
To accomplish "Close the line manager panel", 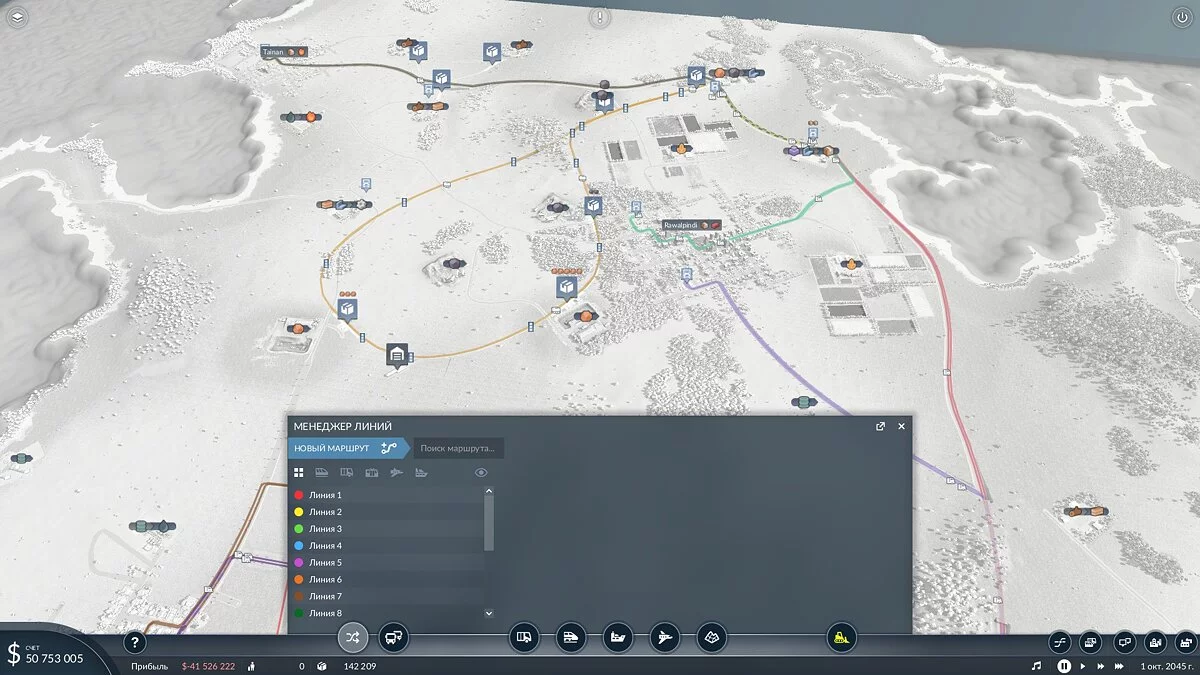I will [901, 426].
